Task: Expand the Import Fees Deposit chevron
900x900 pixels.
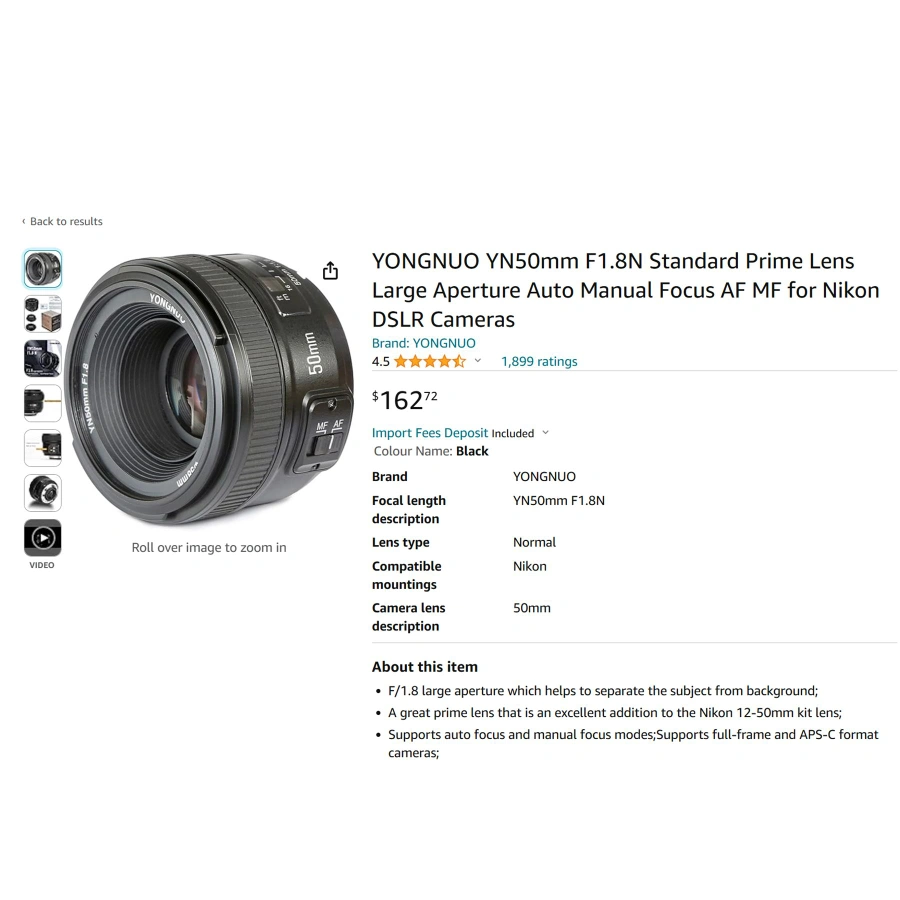Action: tap(545, 433)
